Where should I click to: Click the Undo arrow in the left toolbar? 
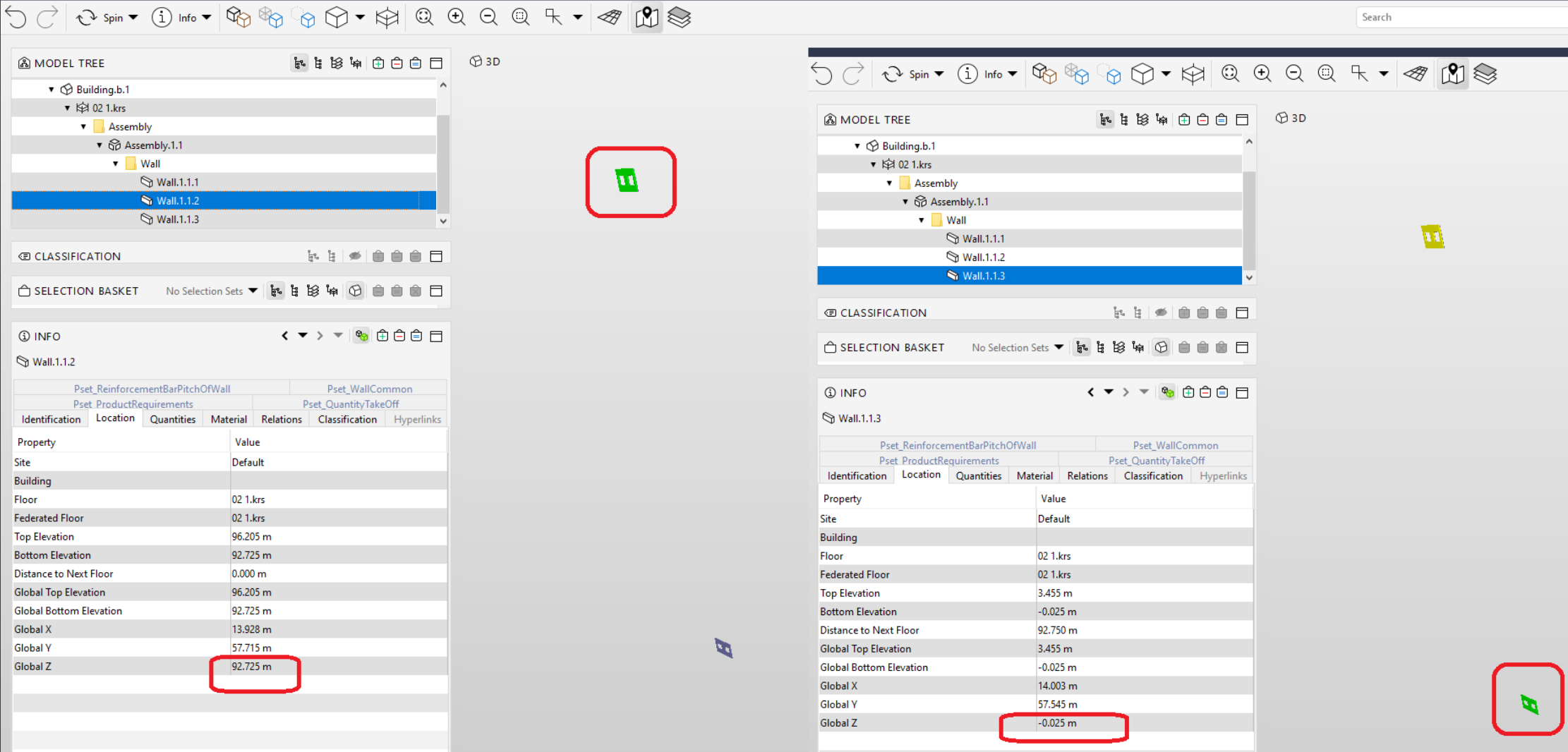[15, 17]
